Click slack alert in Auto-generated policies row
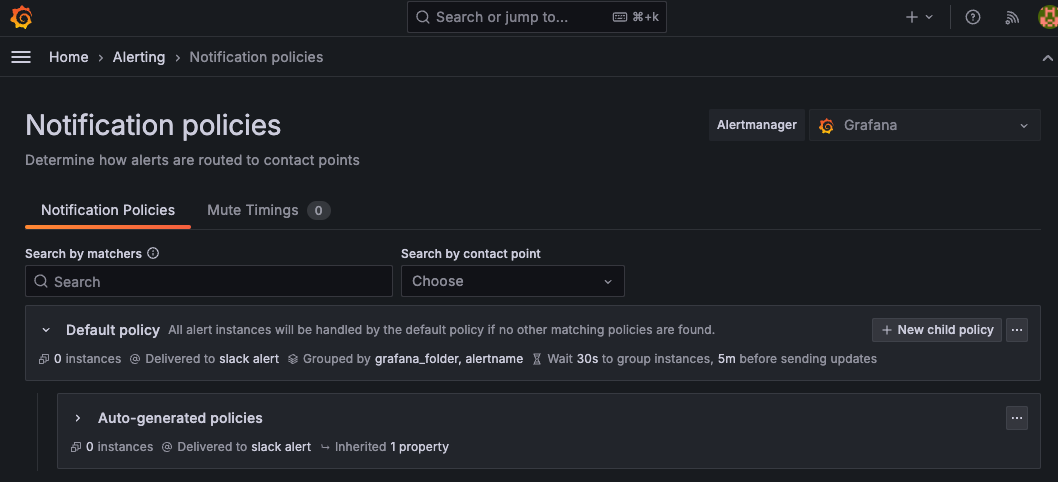Screen dimensions: 1058x482 pyautogui.click(x=281, y=447)
